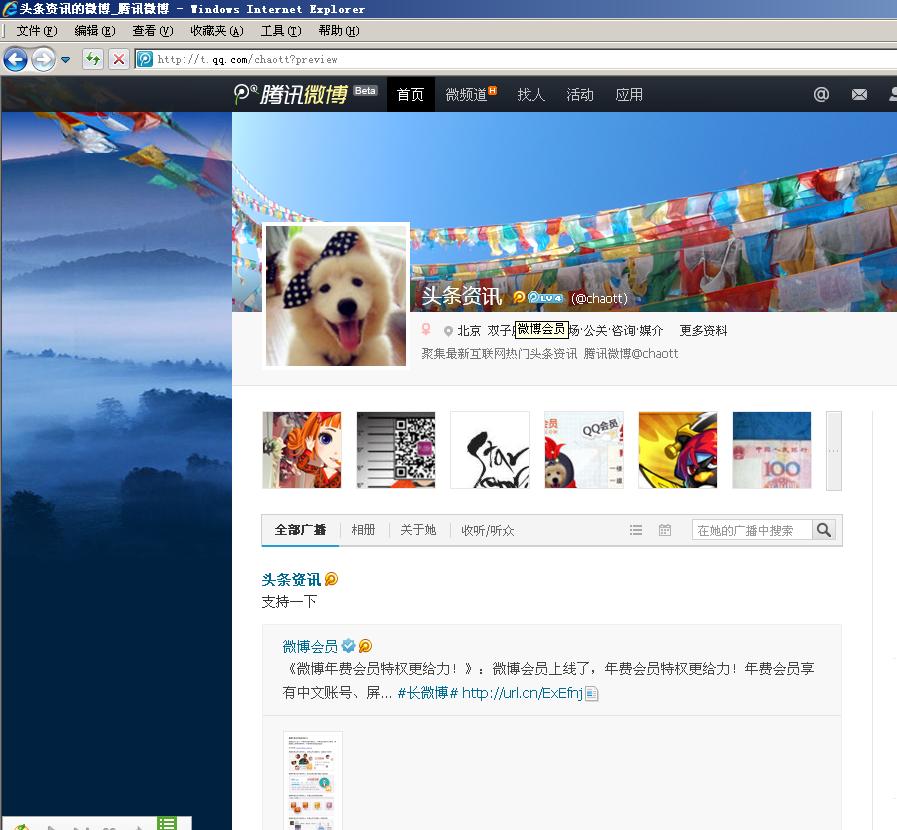
Task: Click the 在她的广播中搜索 search field
Action: [752, 530]
